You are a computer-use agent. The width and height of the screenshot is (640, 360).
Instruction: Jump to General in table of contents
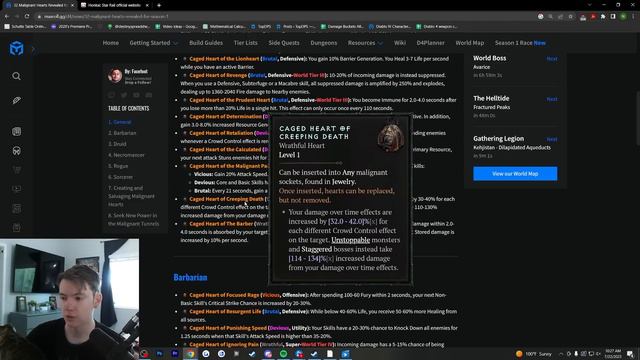coord(120,122)
